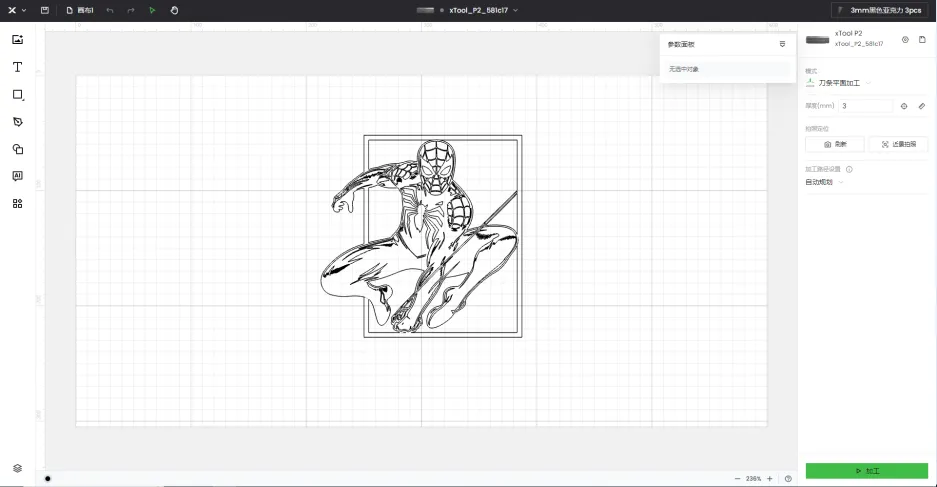937x487 pixels.
Task: Click the green 加工 process button
Action: pyautogui.click(x=866, y=471)
